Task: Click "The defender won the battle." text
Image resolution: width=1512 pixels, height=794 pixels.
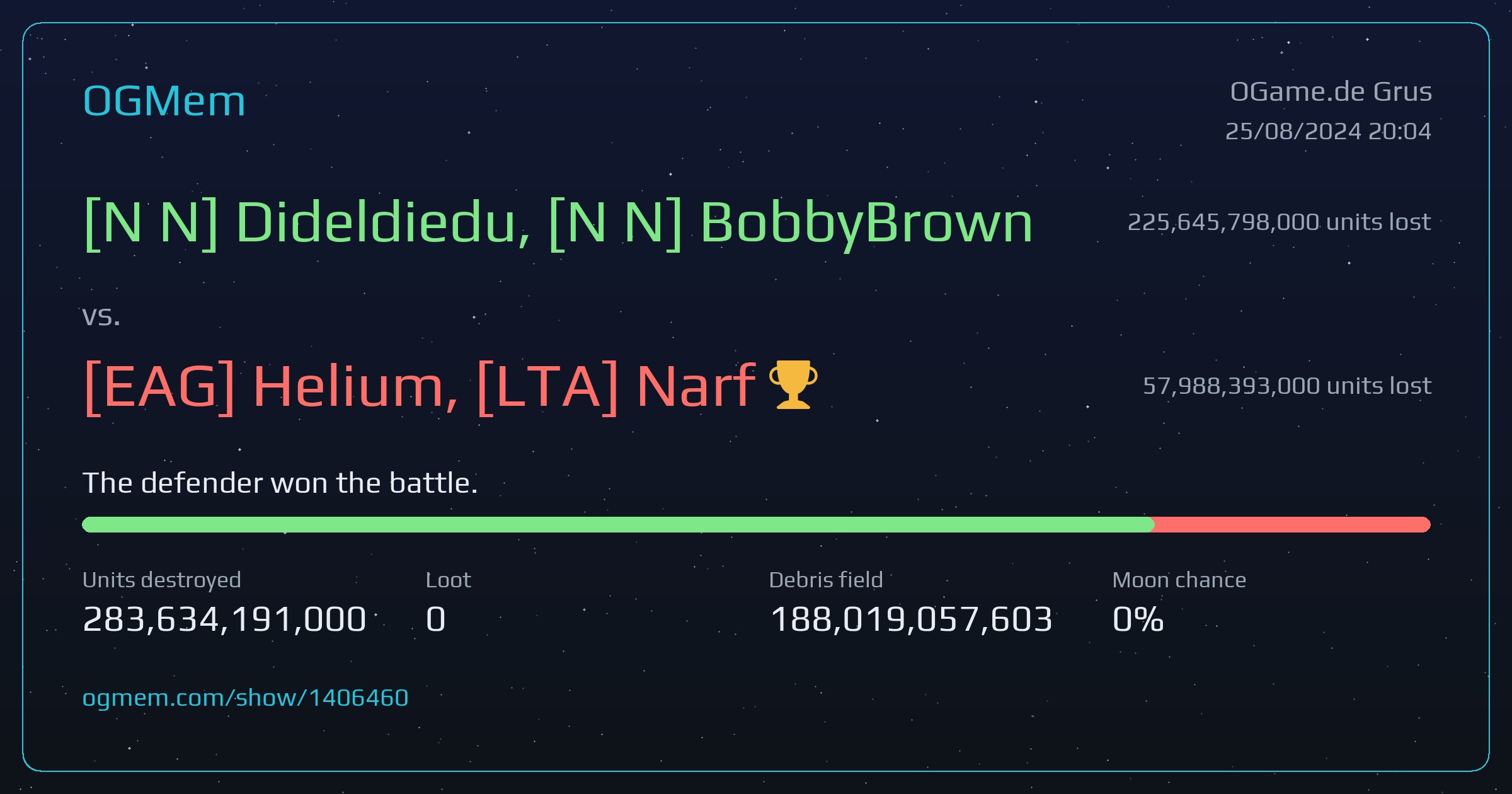Action: click(x=280, y=483)
